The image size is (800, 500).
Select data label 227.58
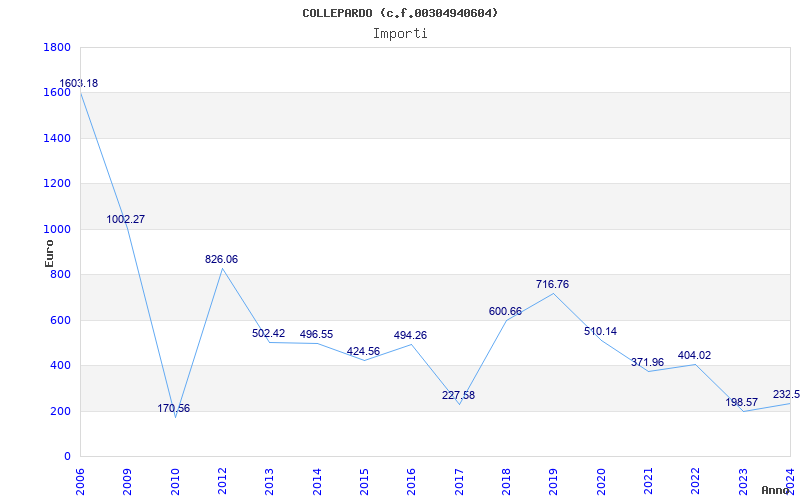(458, 395)
